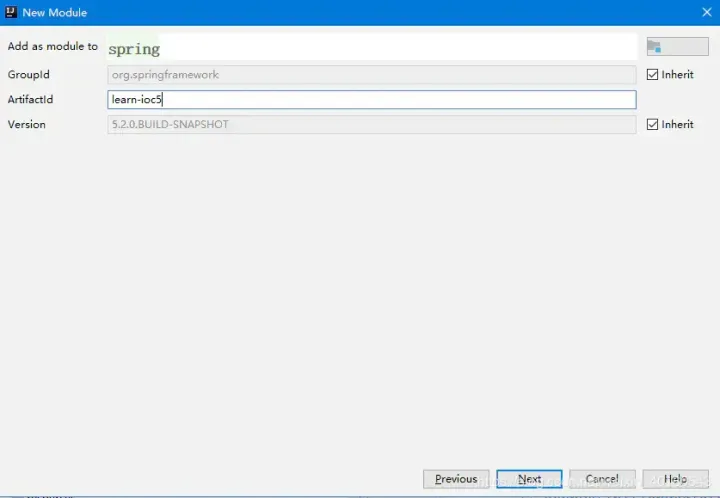
Task: Click the GroupId field org.springframework
Action: [371, 75]
